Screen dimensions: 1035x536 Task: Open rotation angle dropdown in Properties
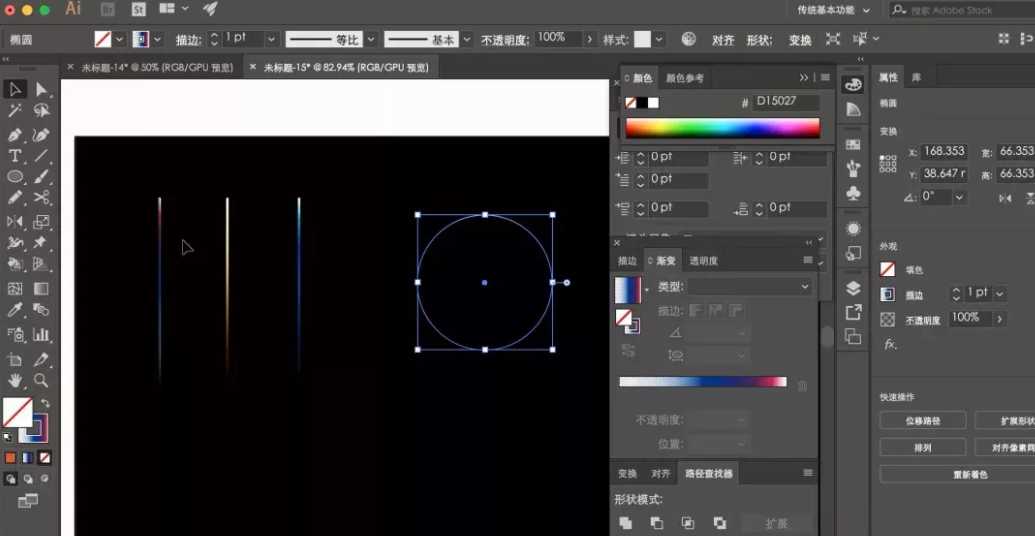pos(959,197)
